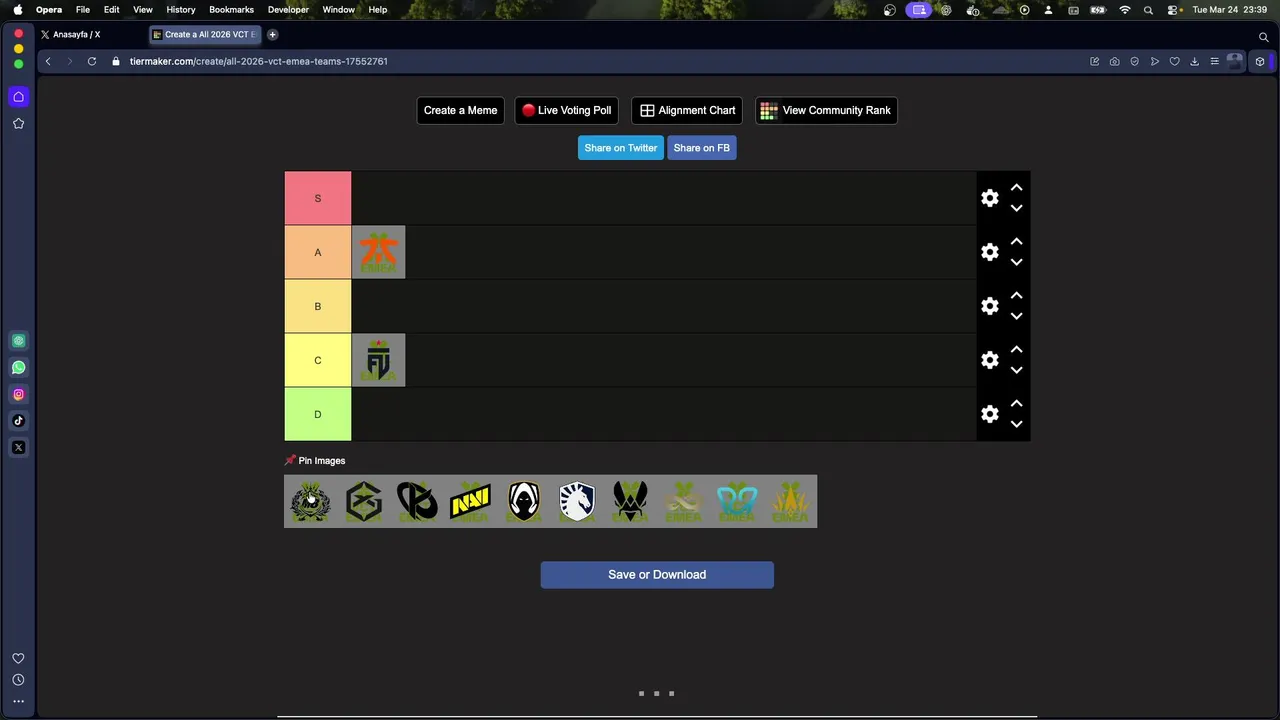
Task: Move A tier row up with arrow
Action: [x=1016, y=241]
